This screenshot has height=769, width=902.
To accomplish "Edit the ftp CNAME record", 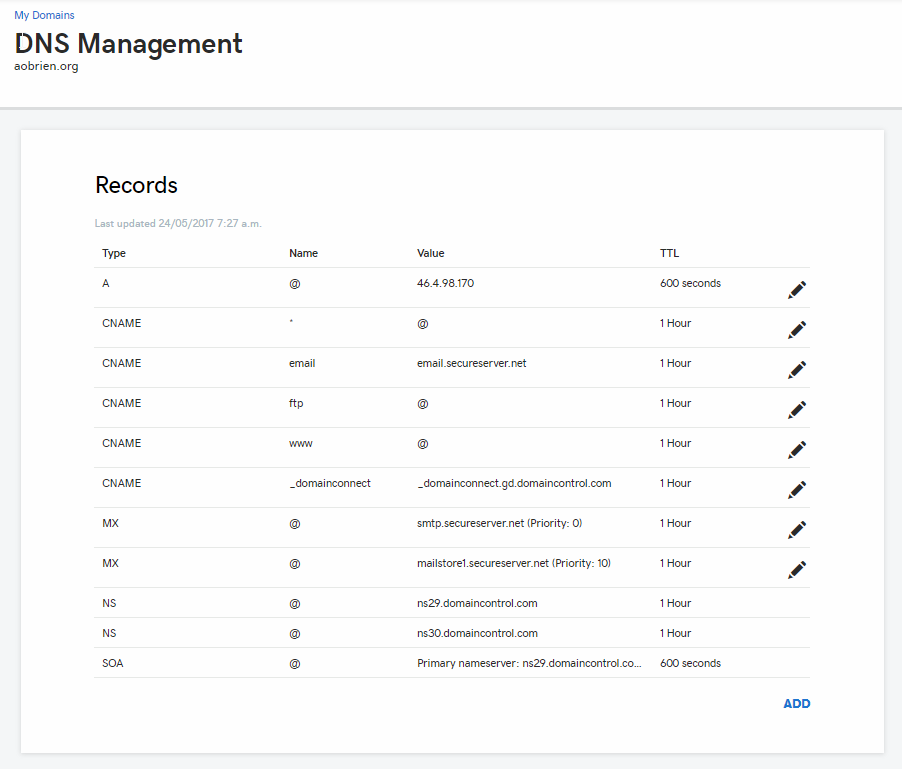I will pyautogui.click(x=797, y=410).
